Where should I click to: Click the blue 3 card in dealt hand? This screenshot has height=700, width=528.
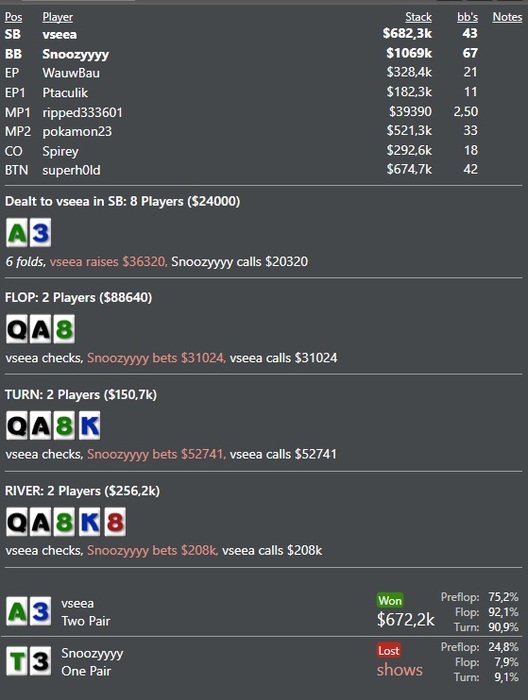40,233
